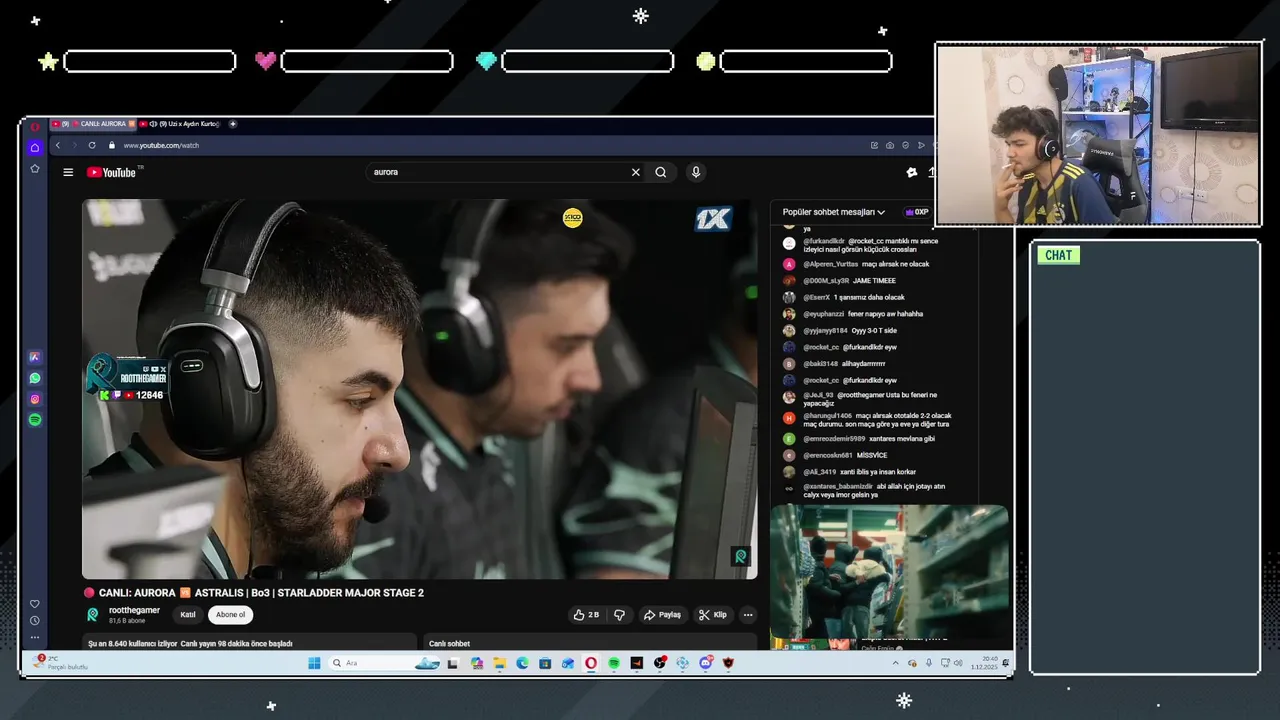Open the picture-in-picture mini video thumbnail
This screenshot has width=1280, height=720.
(x=889, y=572)
